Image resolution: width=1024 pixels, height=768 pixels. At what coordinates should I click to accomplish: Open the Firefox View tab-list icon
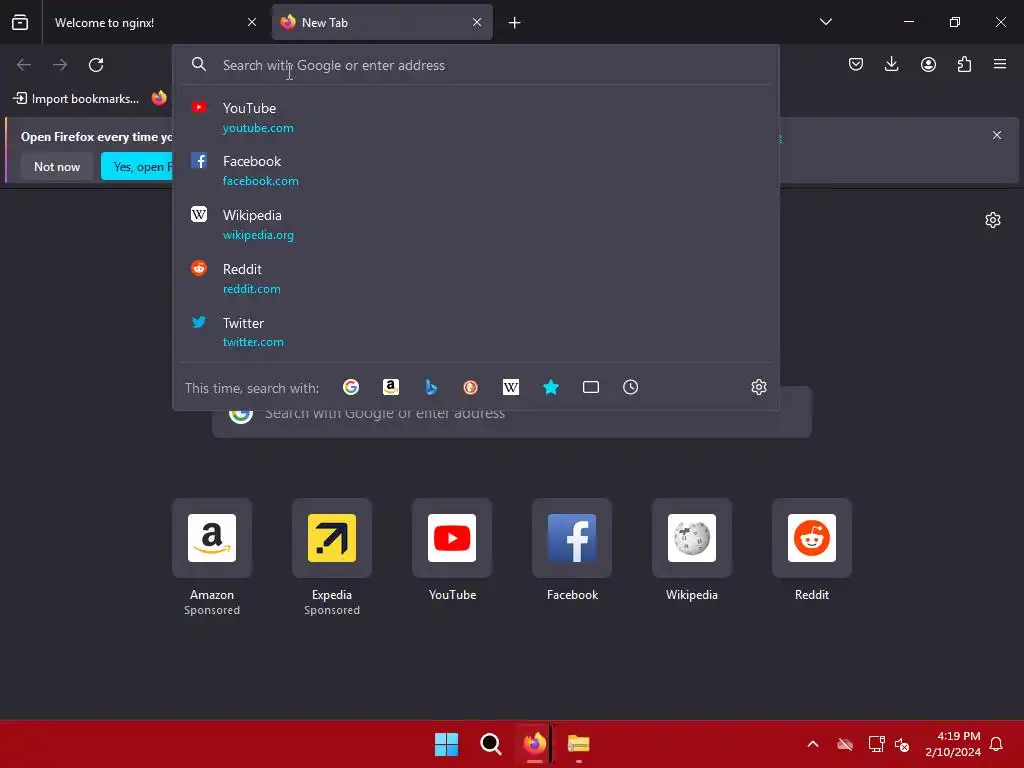pyautogui.click(x=20, y=22)
